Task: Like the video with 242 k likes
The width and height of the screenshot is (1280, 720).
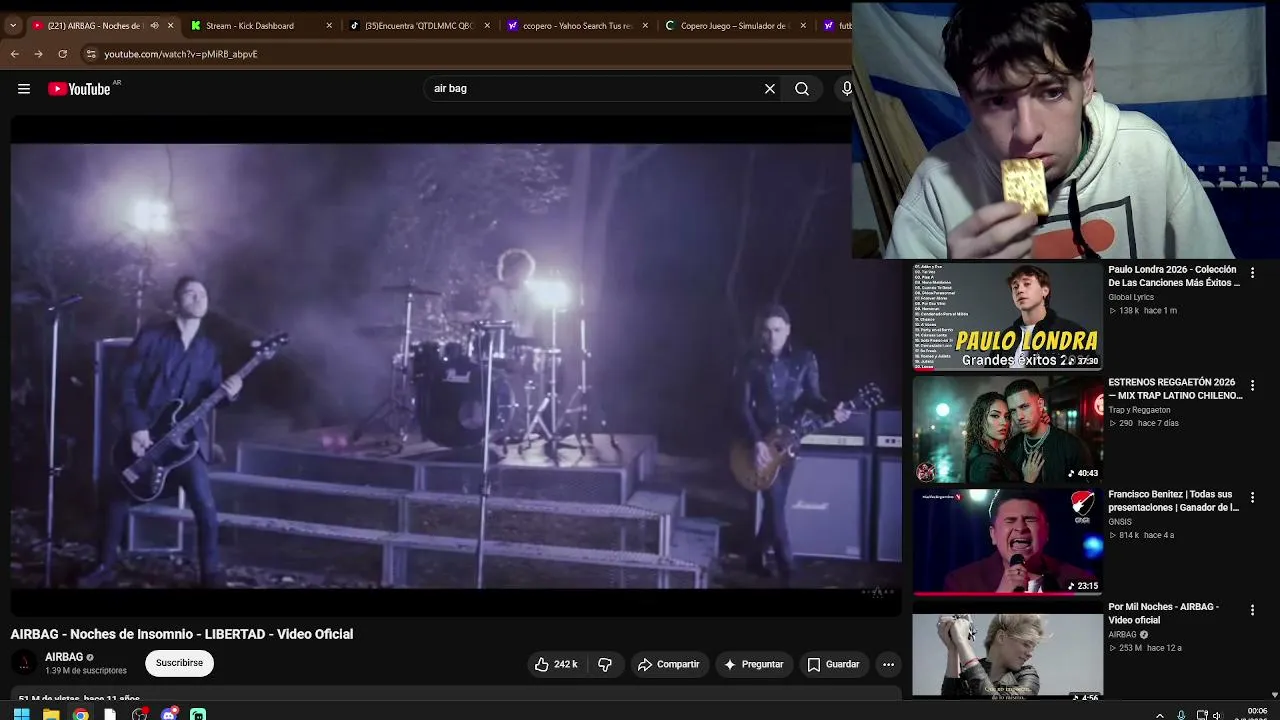Action: pos(556,664)
